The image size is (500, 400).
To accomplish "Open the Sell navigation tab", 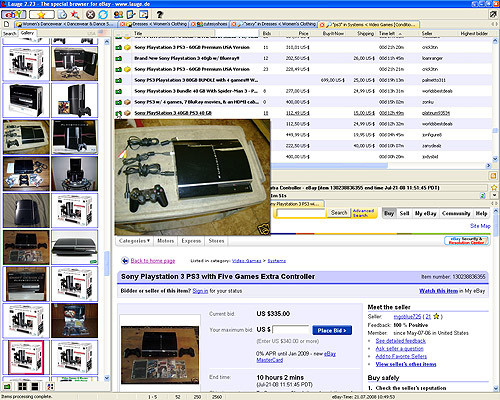I will [404, 213].
